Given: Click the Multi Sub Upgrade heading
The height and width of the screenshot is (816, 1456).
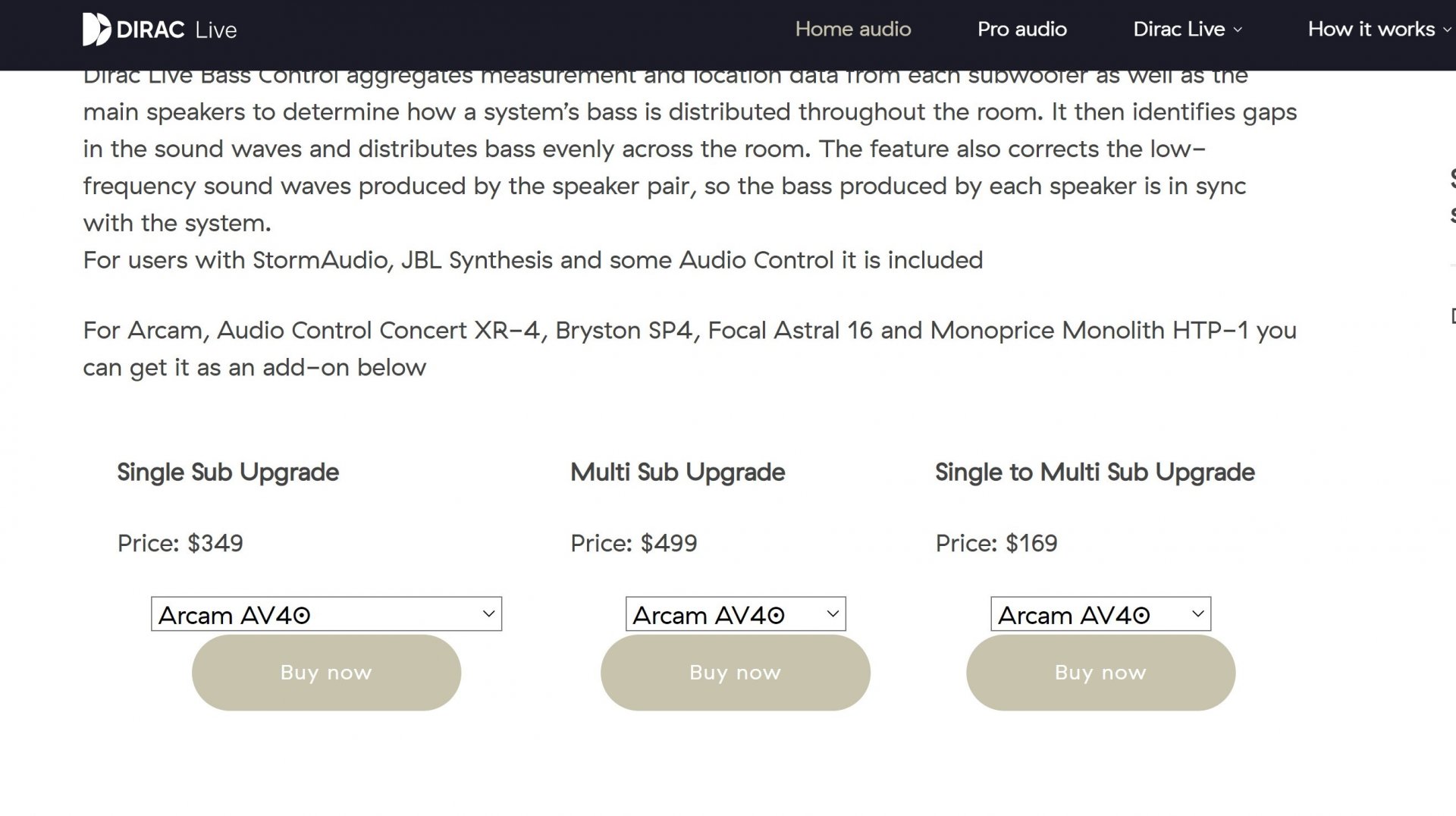Looking at the screenshot, I should point(677,472).
